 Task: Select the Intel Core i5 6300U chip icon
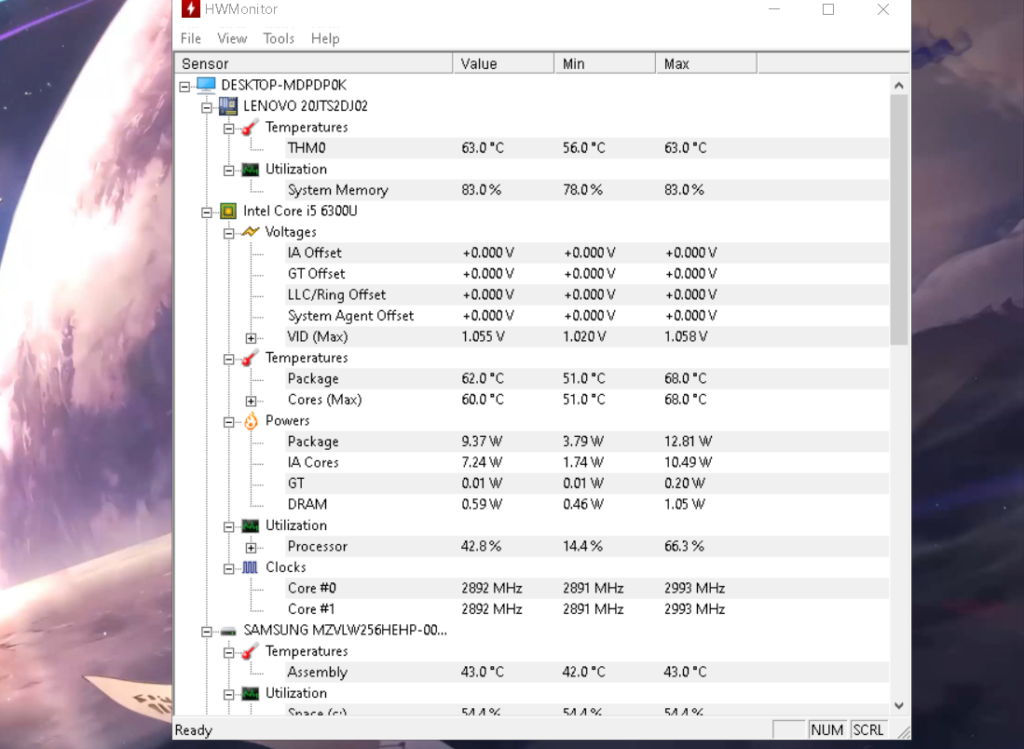(x=228, y=211)
